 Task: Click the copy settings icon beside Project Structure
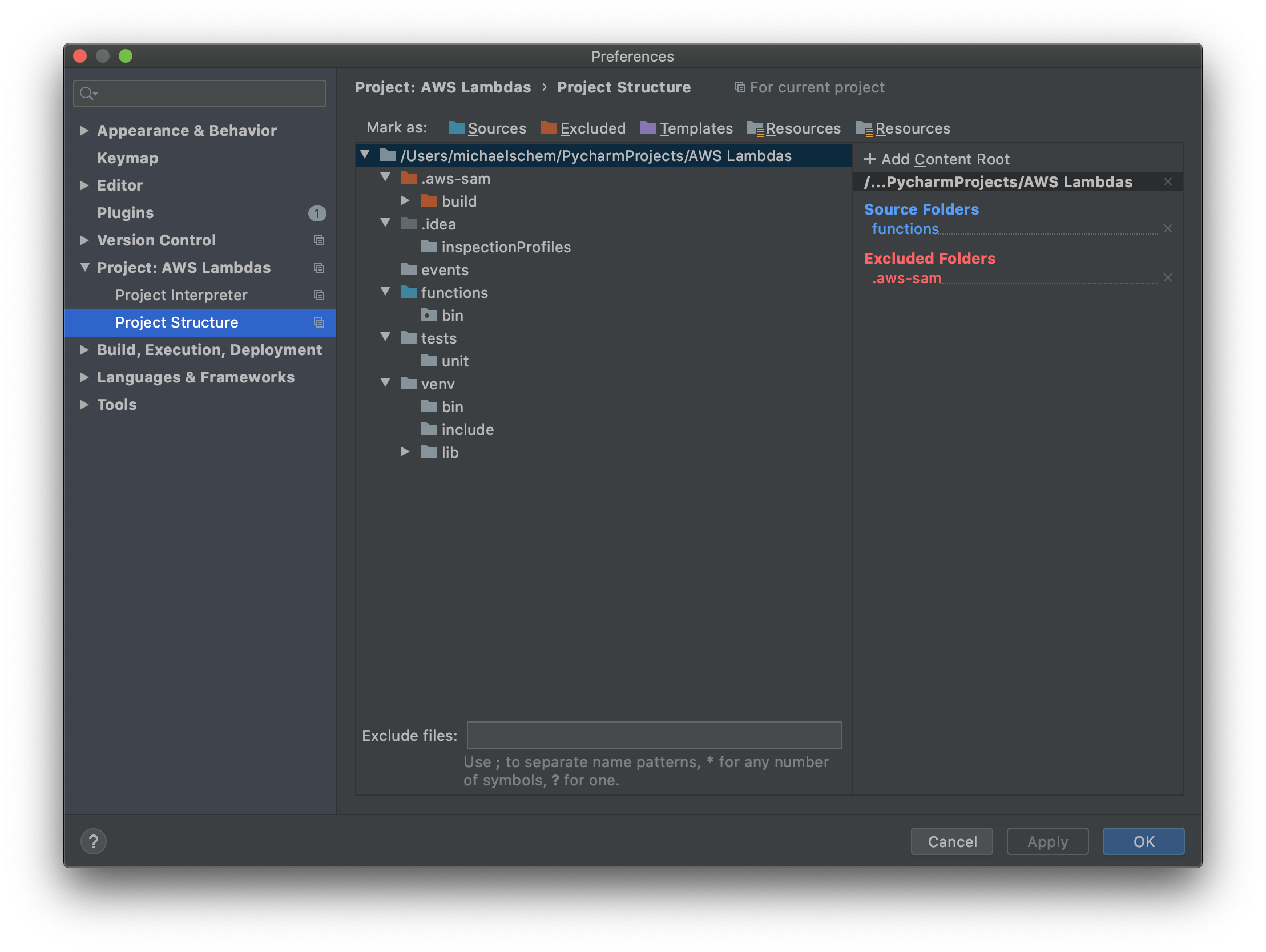319,322
